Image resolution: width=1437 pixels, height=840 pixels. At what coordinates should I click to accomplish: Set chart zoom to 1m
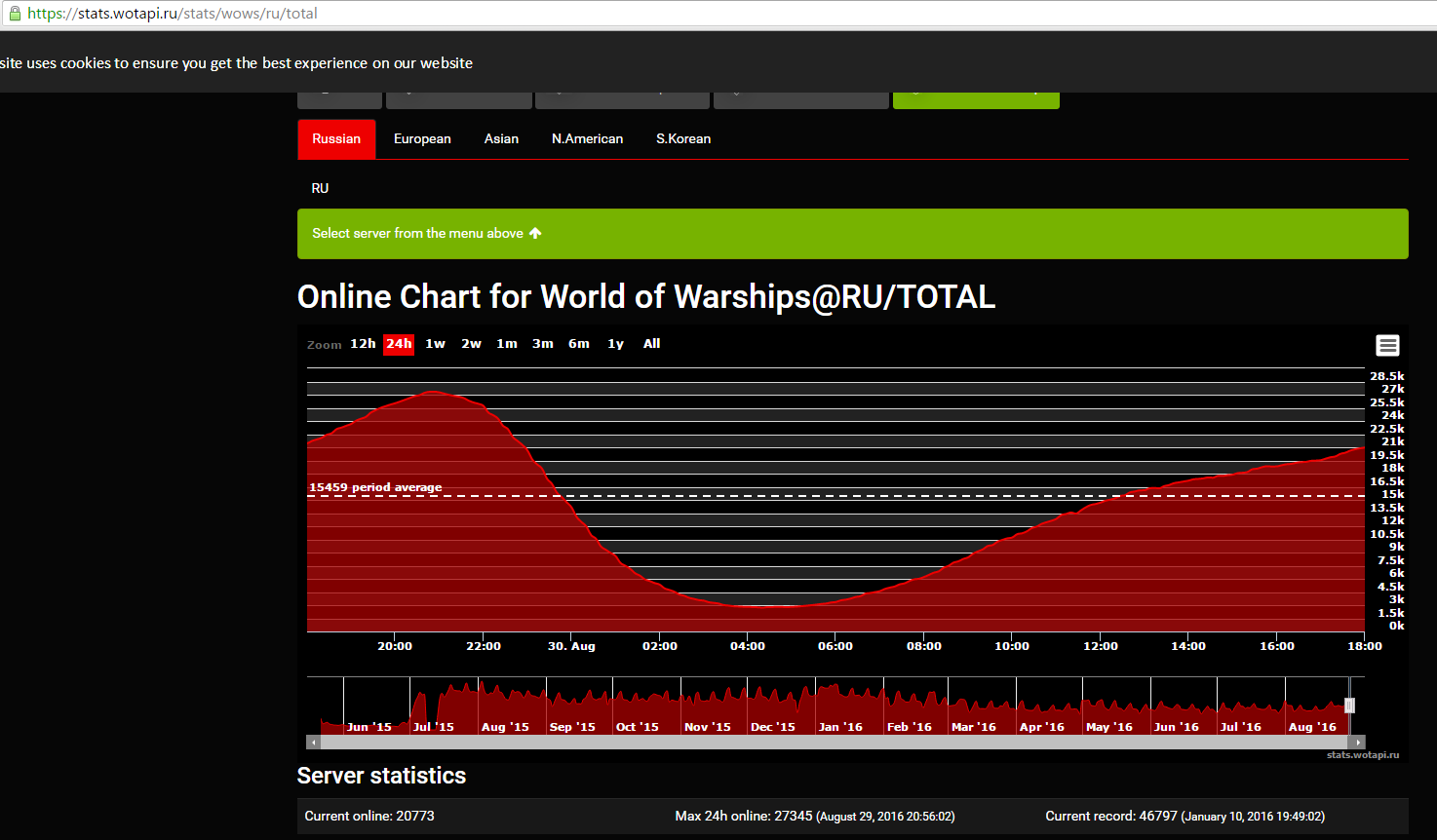pos(507,344)
